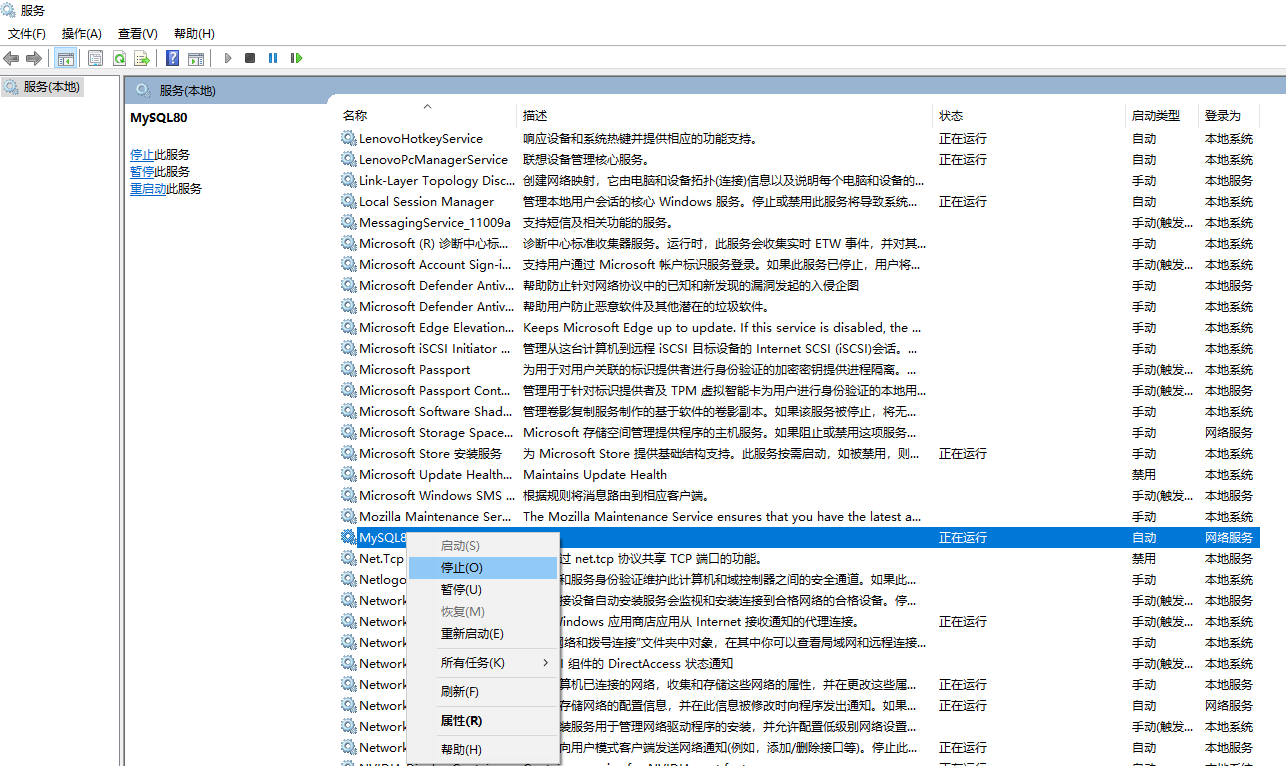Click the gear icon beside Microsoft Store 安装服务
1286x766 pixels.
coord(348,453)
